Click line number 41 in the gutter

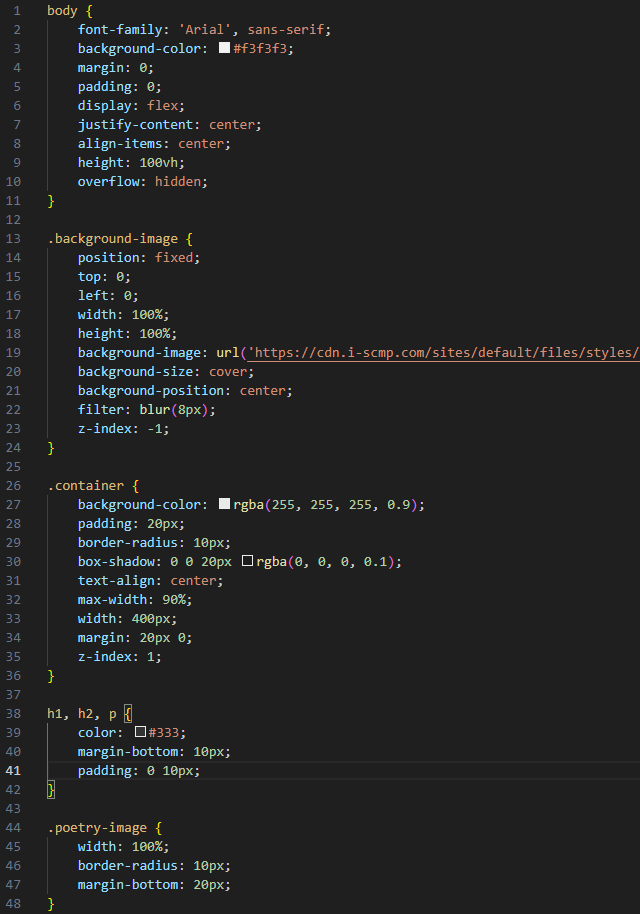(13, 771)
